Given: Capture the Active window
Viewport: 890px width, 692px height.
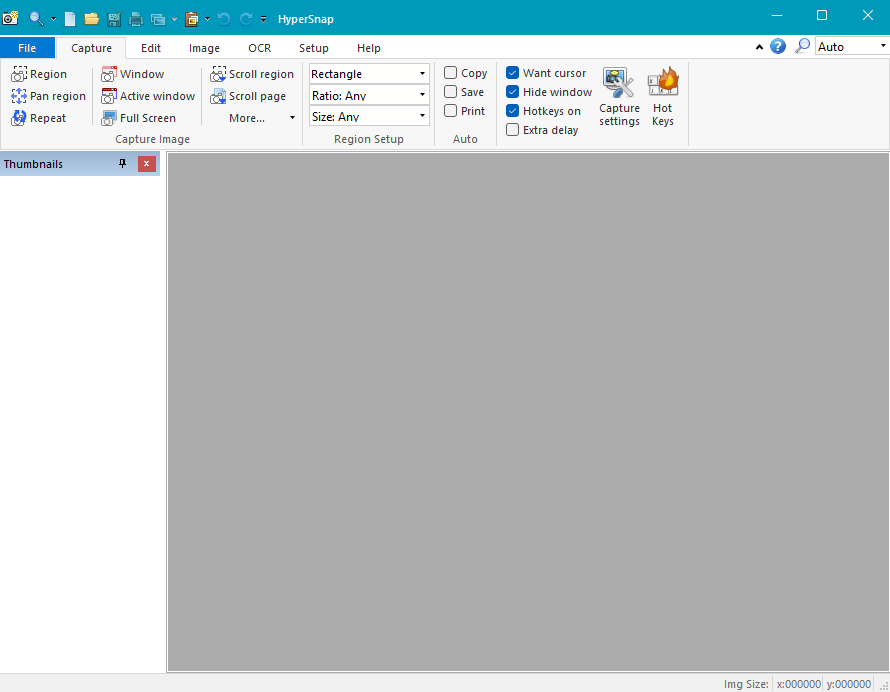Looking at the screenshot, I should (148, 96).
